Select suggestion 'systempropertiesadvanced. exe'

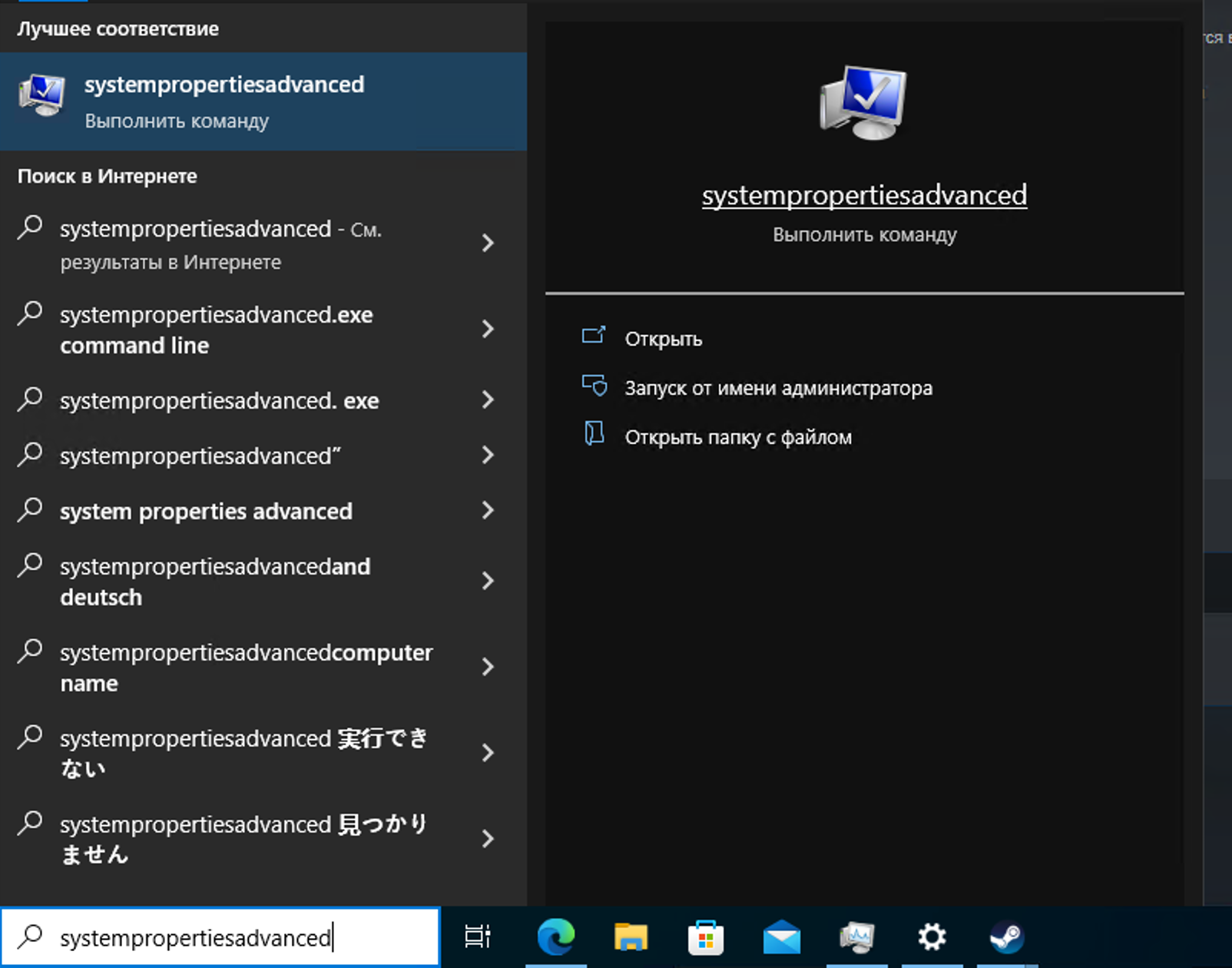point(263,400)
